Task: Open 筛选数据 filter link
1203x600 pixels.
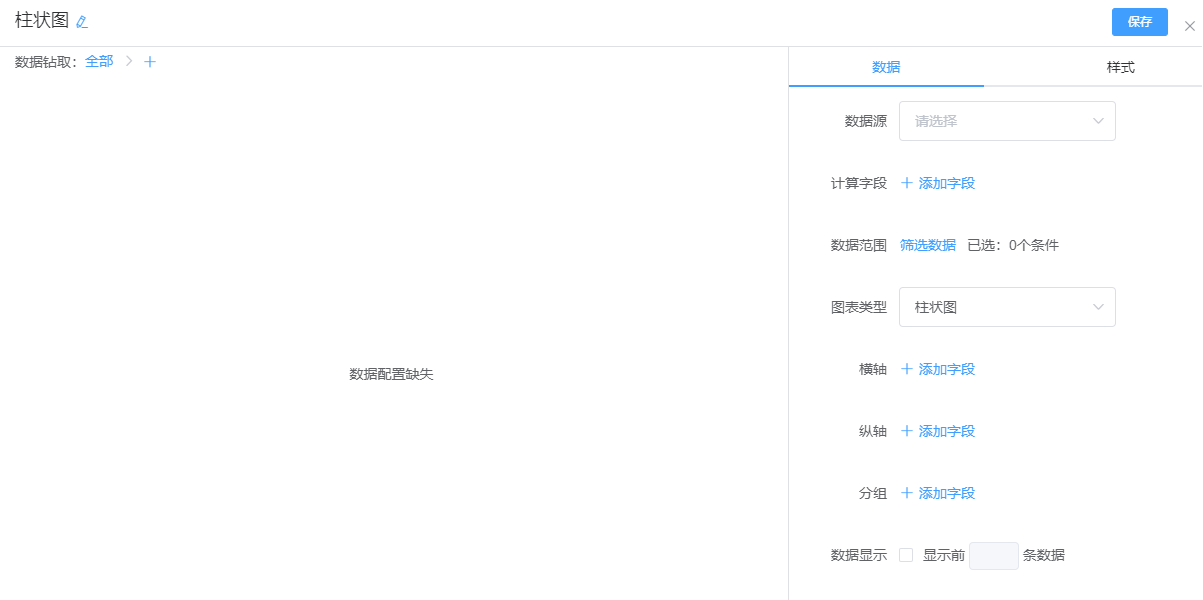Action: click(928, 245)
